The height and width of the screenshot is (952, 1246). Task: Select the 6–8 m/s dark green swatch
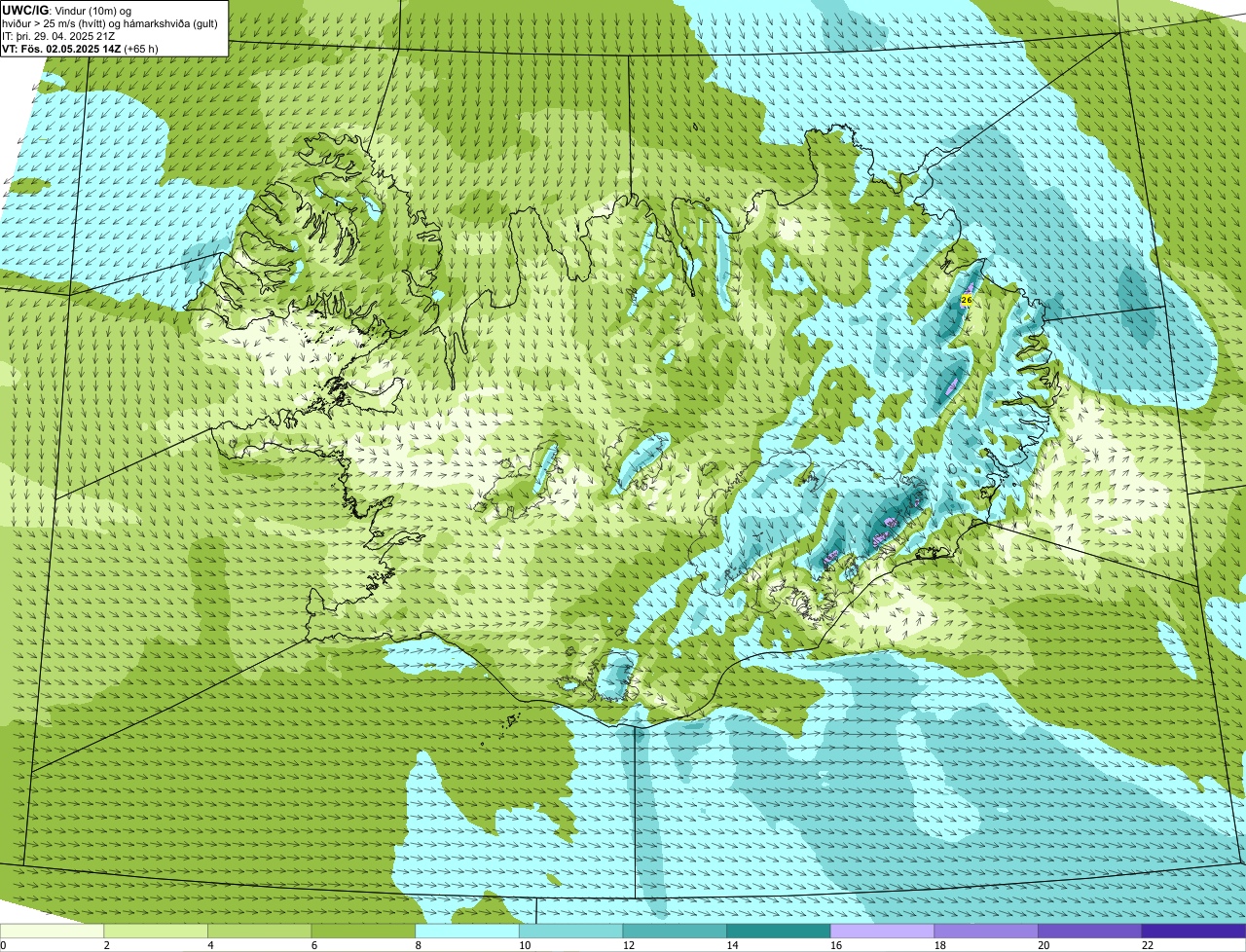[363, 931]
